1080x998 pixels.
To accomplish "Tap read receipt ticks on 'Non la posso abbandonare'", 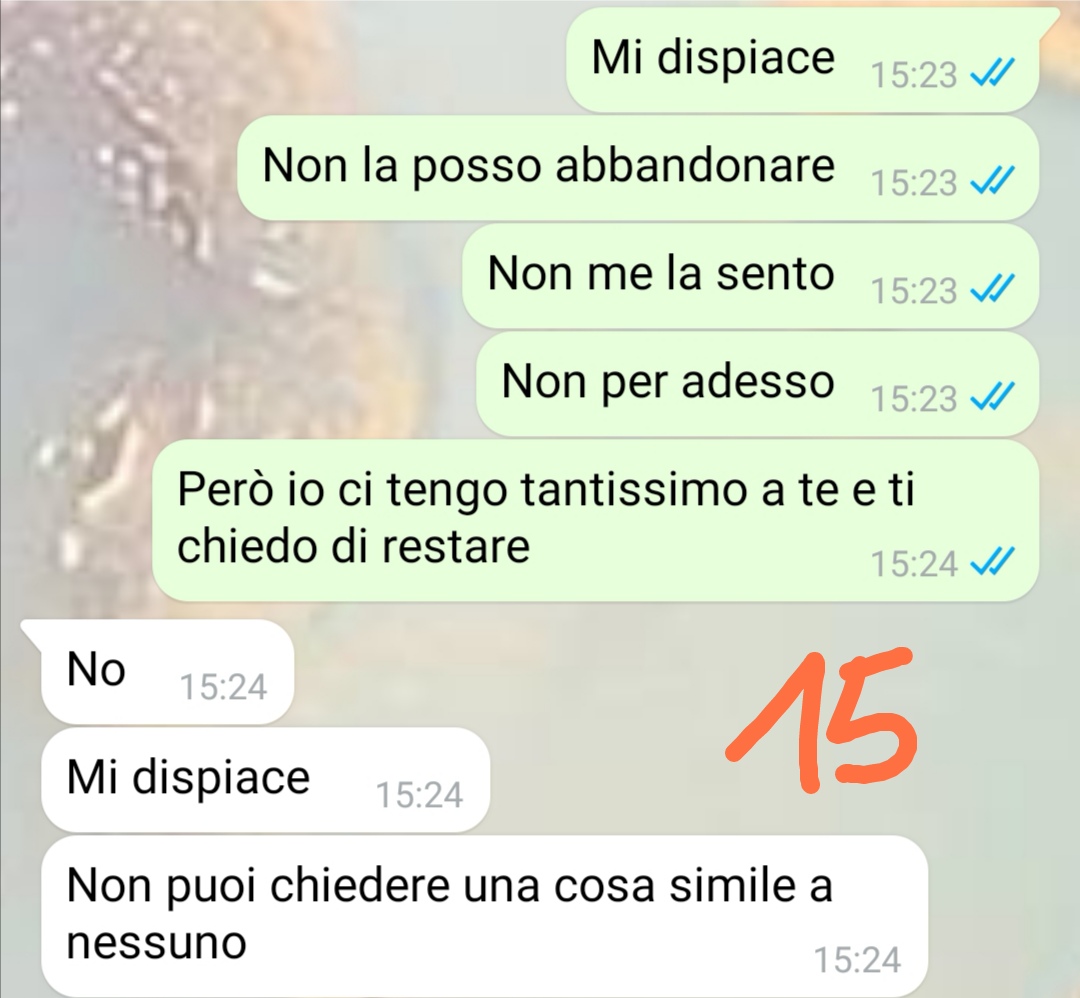I will 992,181.
